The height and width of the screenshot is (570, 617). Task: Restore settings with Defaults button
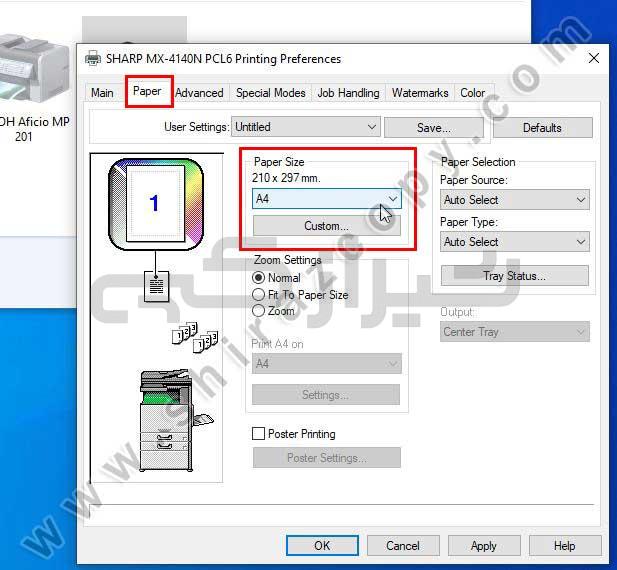tap(542, 127)
